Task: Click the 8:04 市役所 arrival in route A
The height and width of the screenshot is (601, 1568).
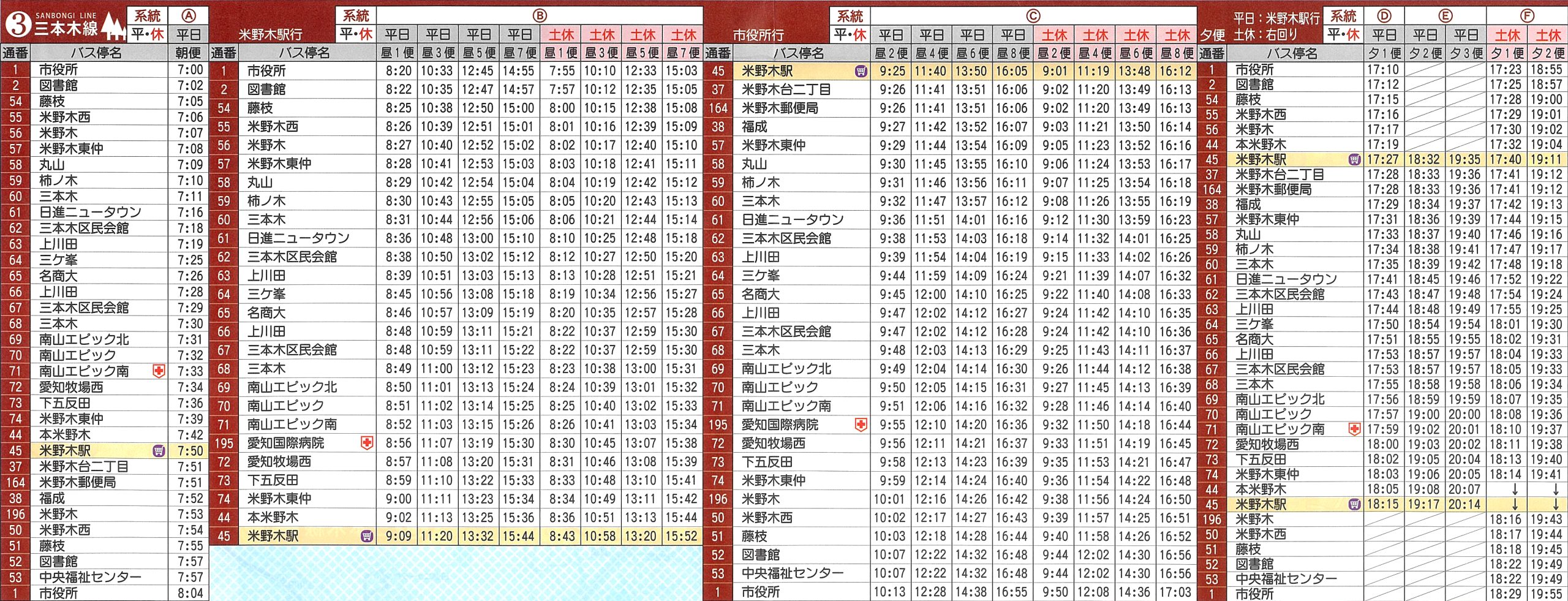Action: click(x=190, y=593)
